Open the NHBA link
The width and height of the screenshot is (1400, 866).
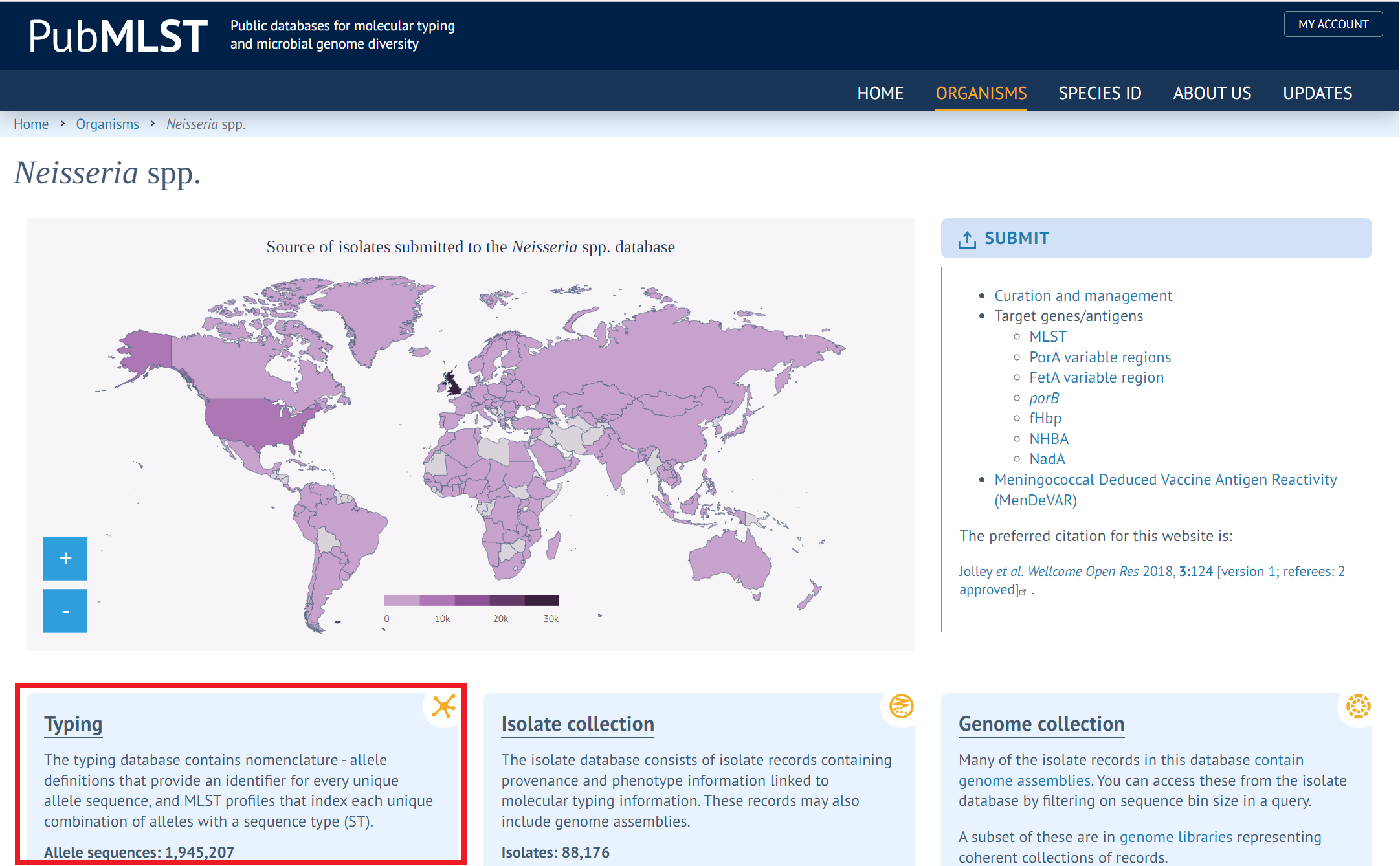tap(1049, 439)
